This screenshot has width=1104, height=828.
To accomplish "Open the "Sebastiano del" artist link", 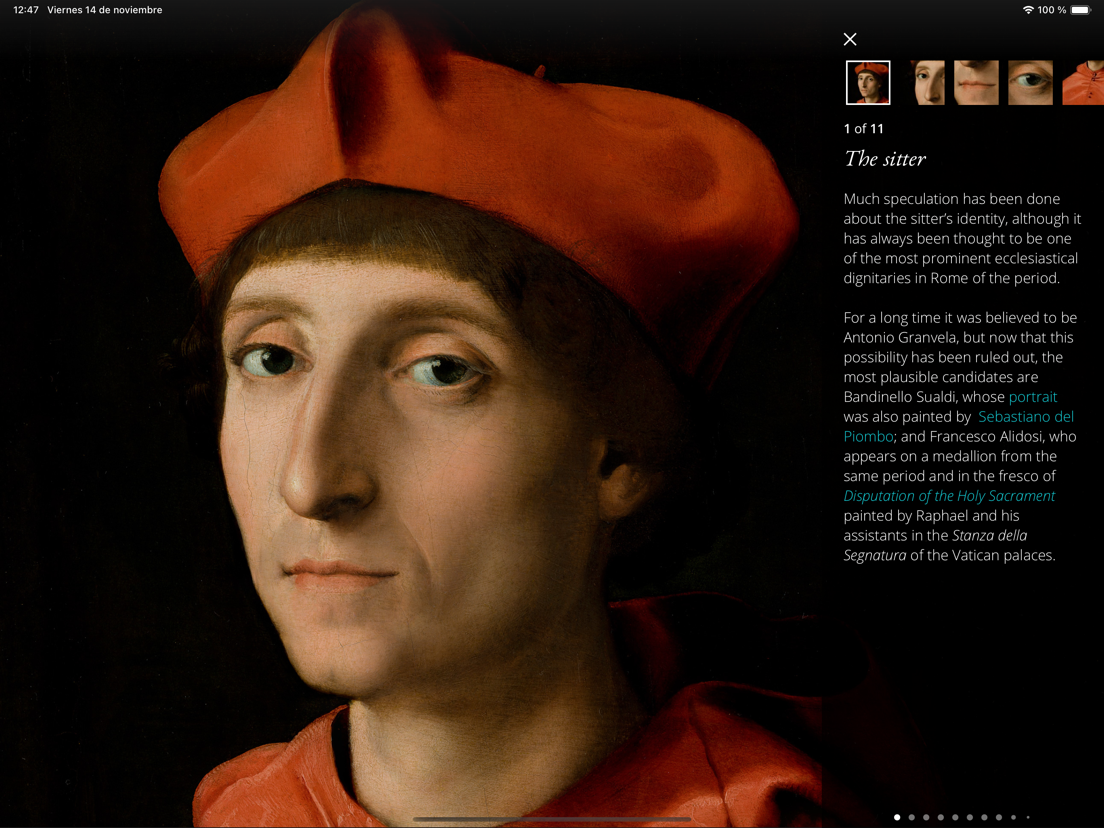I will click(x=1026, y=417).
